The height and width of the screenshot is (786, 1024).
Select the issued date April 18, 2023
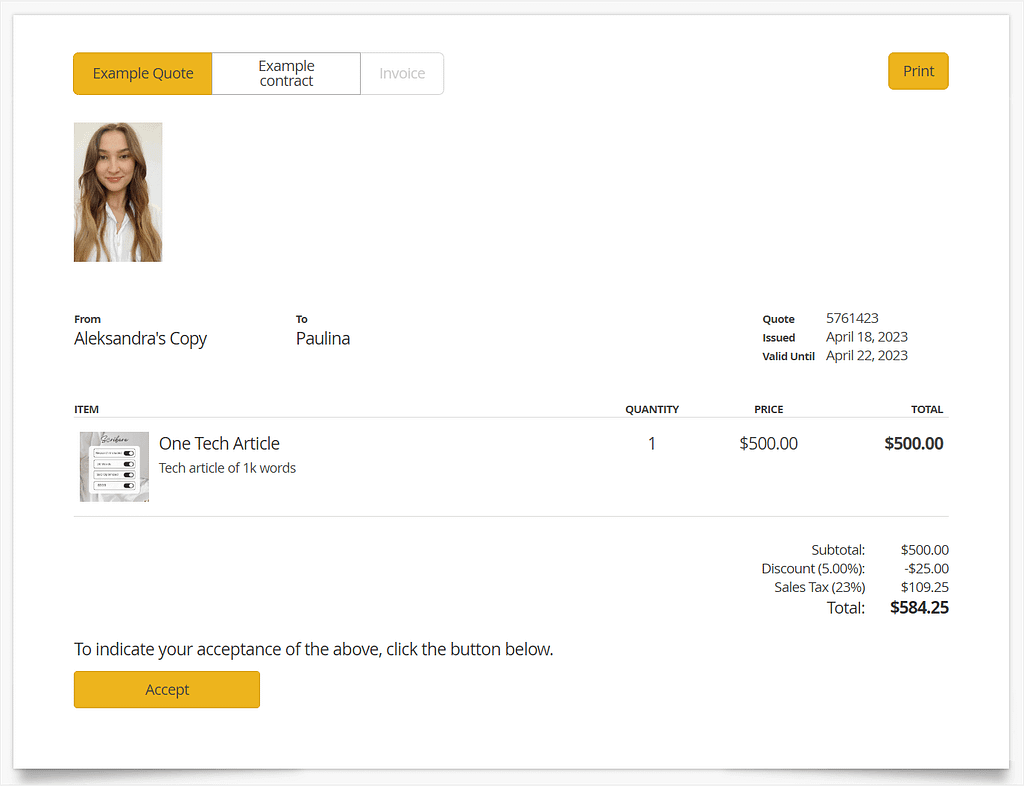867,337
